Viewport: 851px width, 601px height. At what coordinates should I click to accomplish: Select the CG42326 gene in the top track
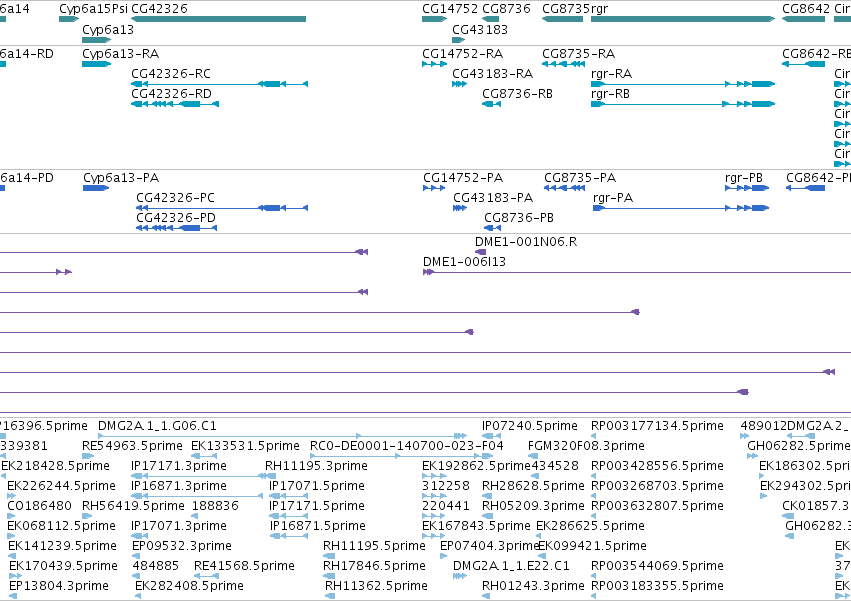(218, 19)
